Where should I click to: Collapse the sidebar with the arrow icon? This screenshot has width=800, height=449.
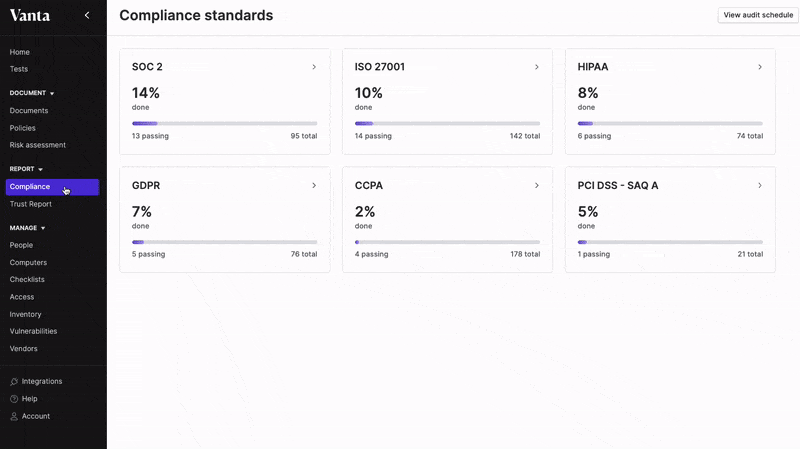click(87, 15)
